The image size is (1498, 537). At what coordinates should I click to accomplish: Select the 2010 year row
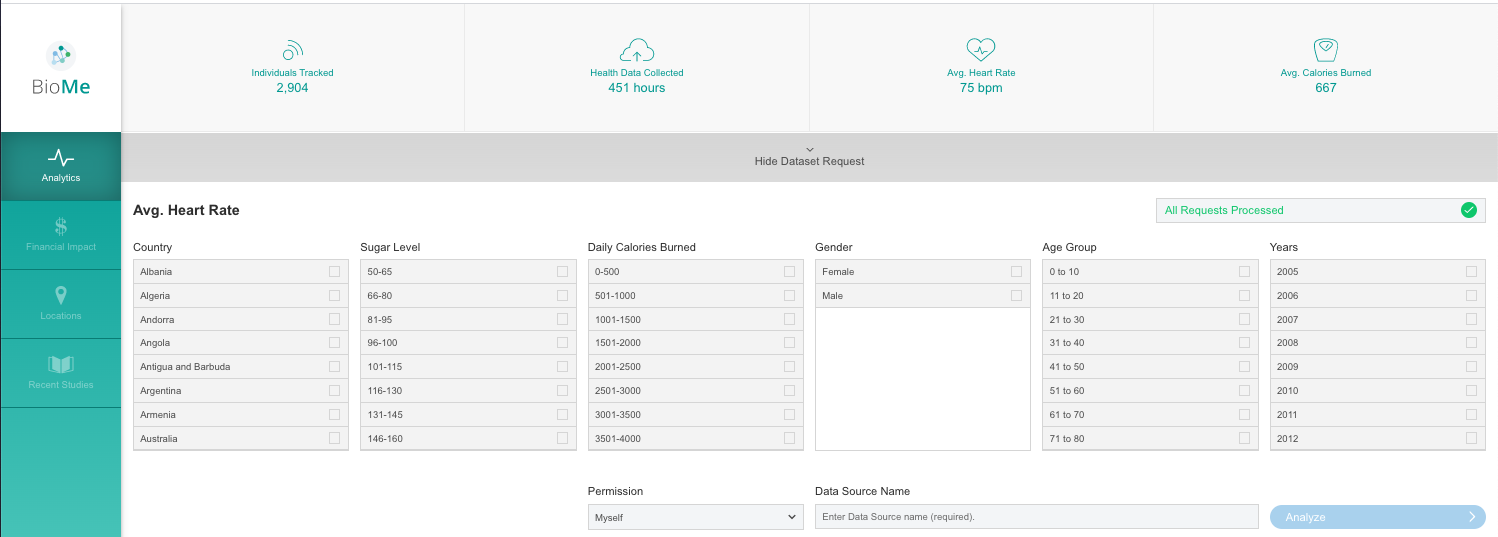coord(1378,390)
